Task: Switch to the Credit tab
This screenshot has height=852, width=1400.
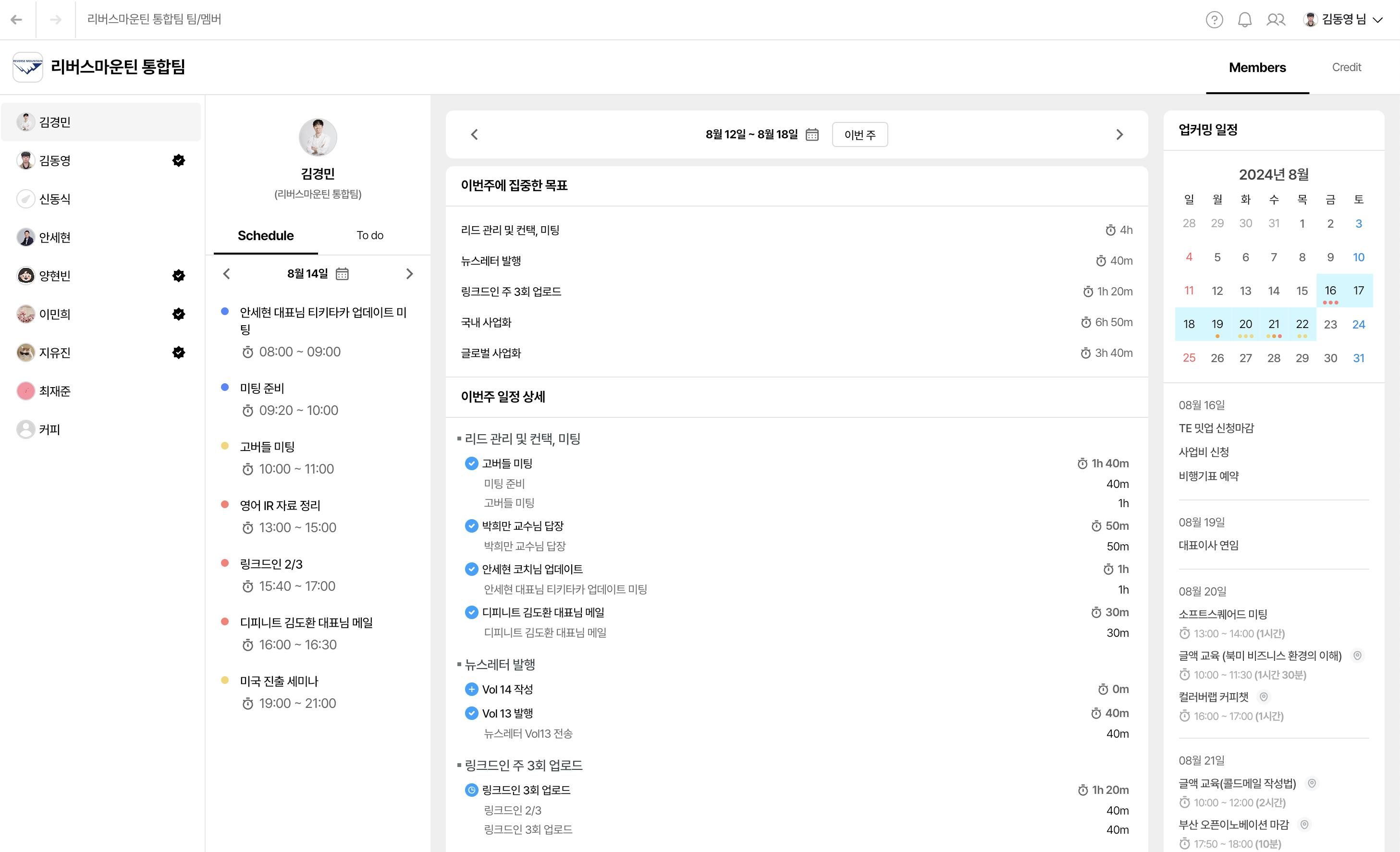Action: click(1347, 67)
